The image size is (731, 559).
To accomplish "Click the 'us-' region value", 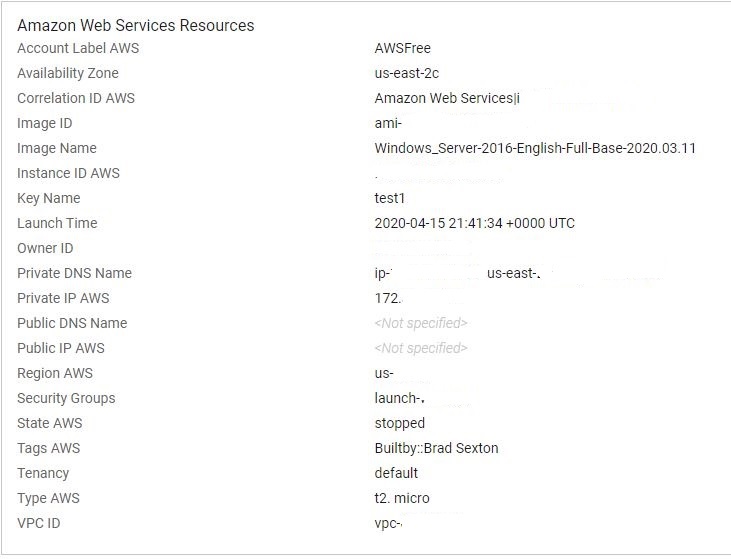I will [384, 373].
